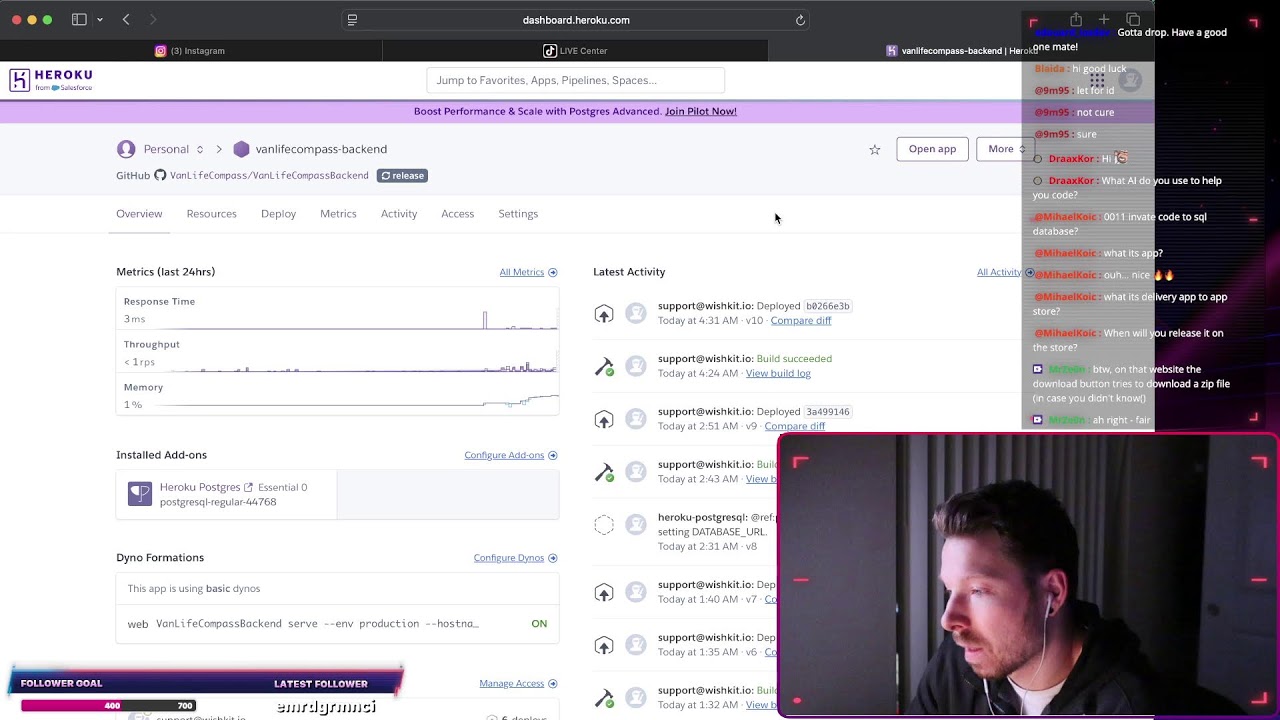This screenshot has width=1280, height=720.
Task: Switch to the LIVE Center browser tab
Action: (x=575, y=51)
